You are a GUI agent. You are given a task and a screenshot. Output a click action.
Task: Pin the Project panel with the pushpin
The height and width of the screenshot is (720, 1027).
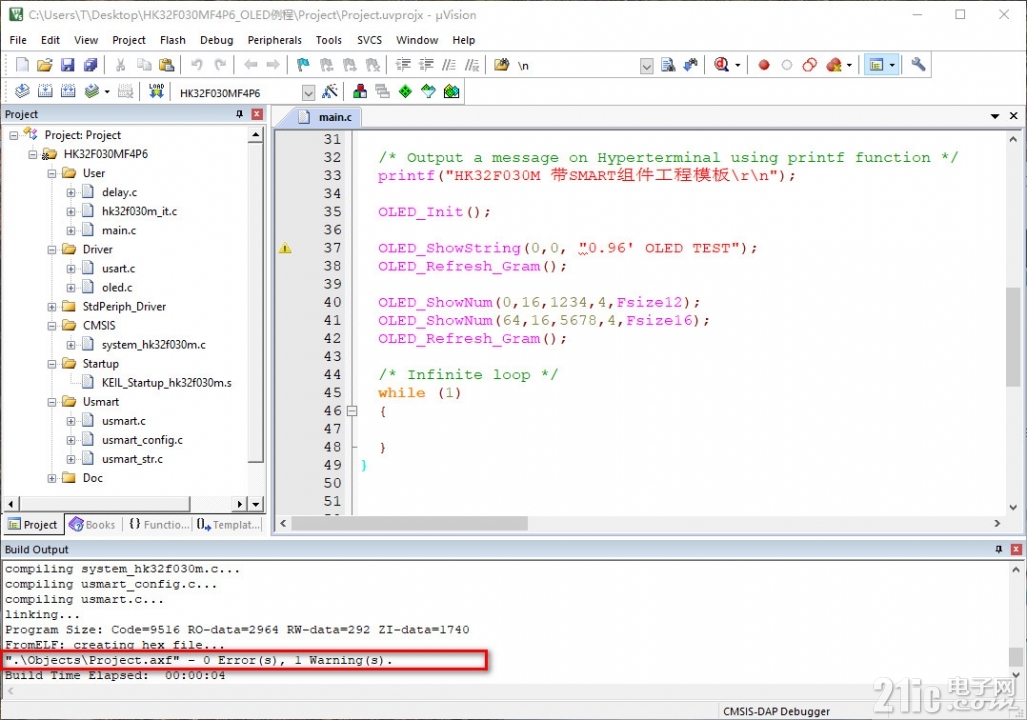coord(240,114)
